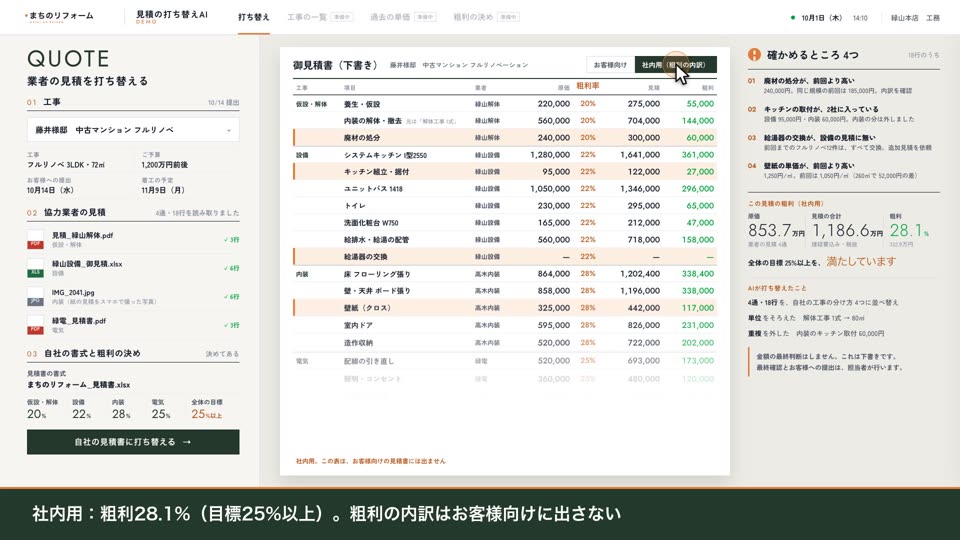This screenshot has width=960, height=540.
Task: Click the ユニットバス 1418 row name
Action: (373, 189)
